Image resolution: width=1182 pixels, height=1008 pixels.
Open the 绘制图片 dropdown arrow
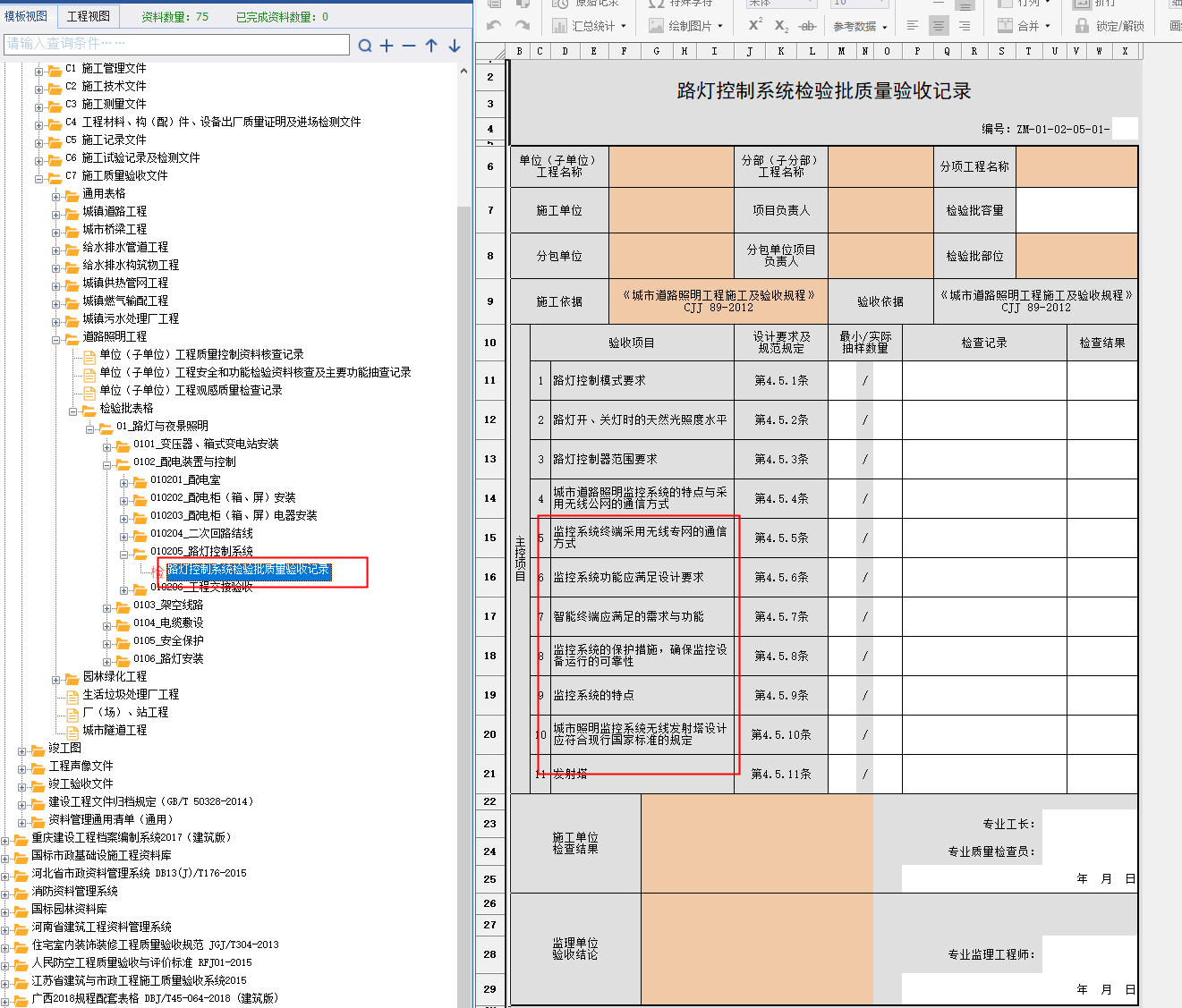720,26
